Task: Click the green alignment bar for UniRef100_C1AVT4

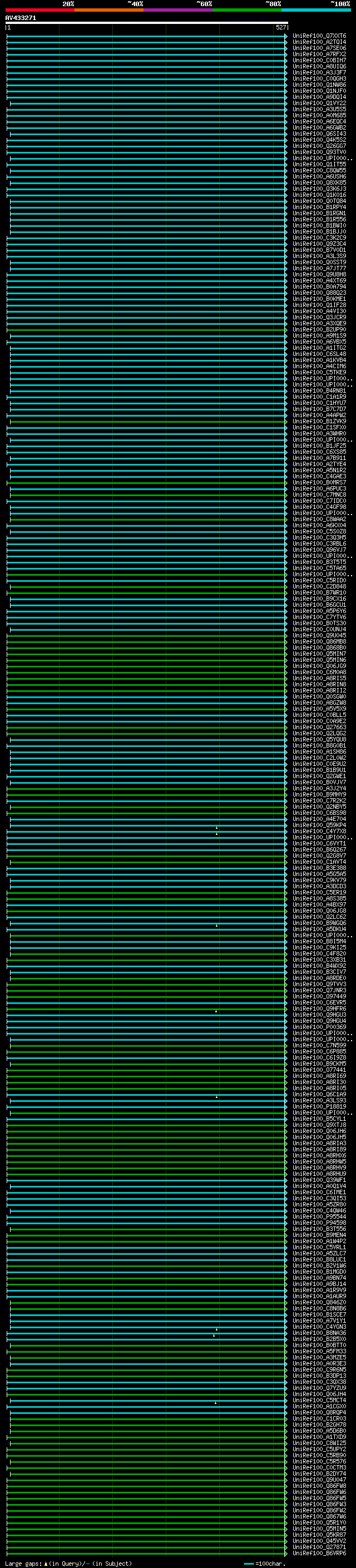Action: pyautogui.click(x=146, y=862)
